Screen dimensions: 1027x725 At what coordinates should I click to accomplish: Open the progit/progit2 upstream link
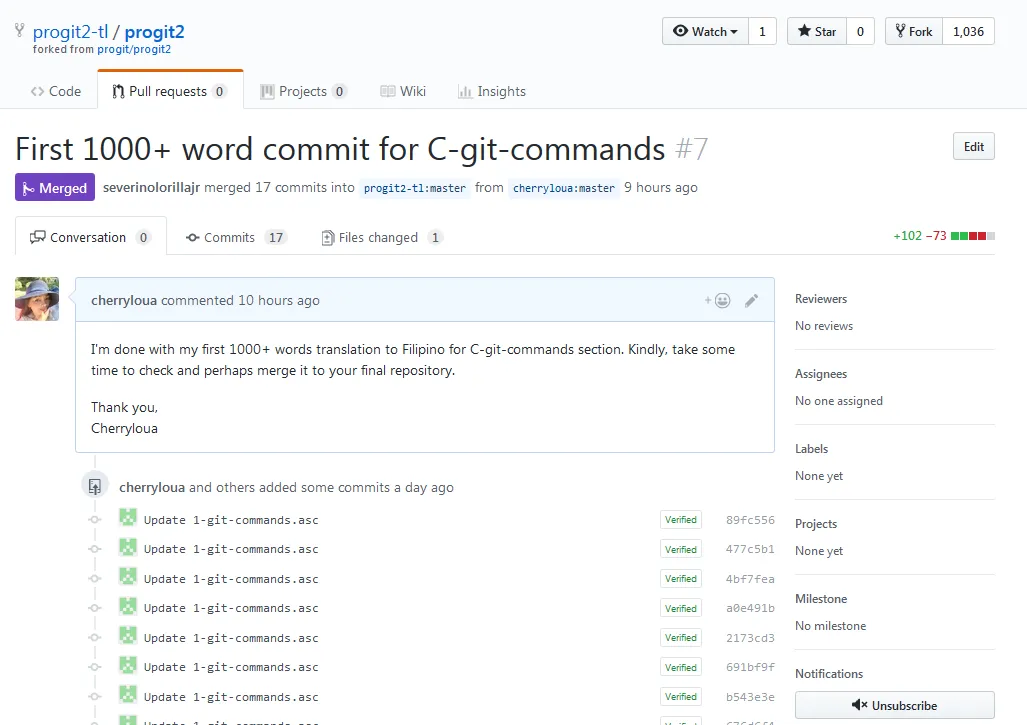(x=134, y=49)
